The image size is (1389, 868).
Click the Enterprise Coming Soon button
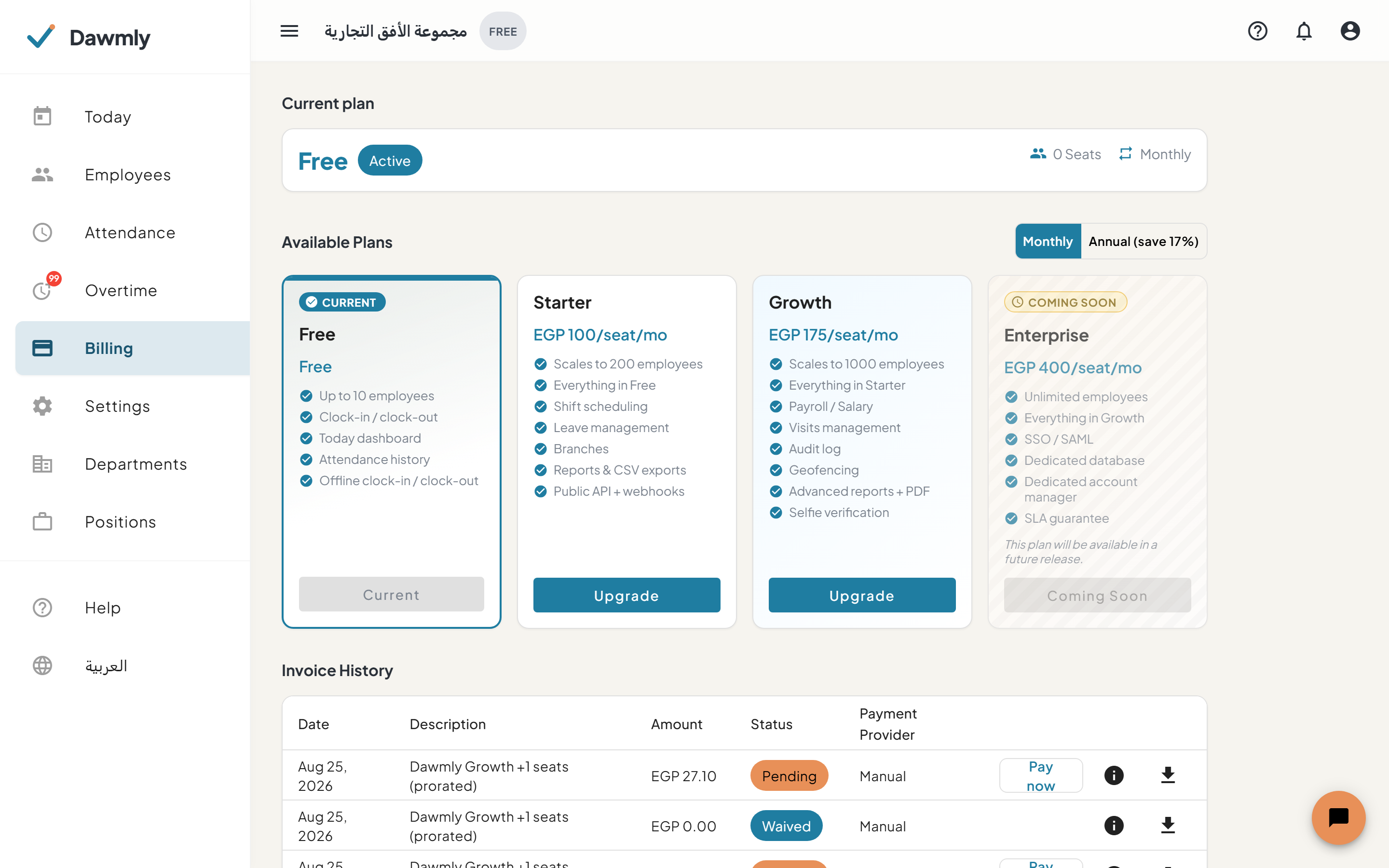coord(1097,596)
